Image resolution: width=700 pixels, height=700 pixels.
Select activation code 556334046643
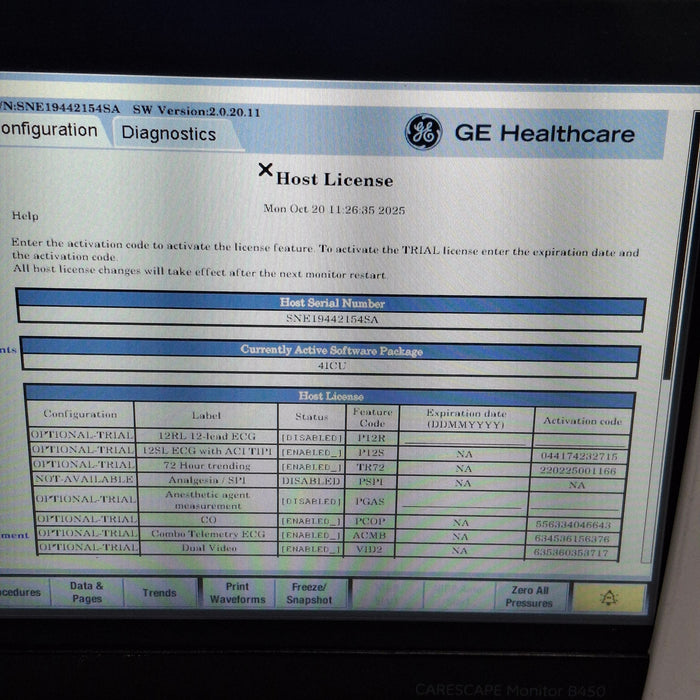point(573,525)
